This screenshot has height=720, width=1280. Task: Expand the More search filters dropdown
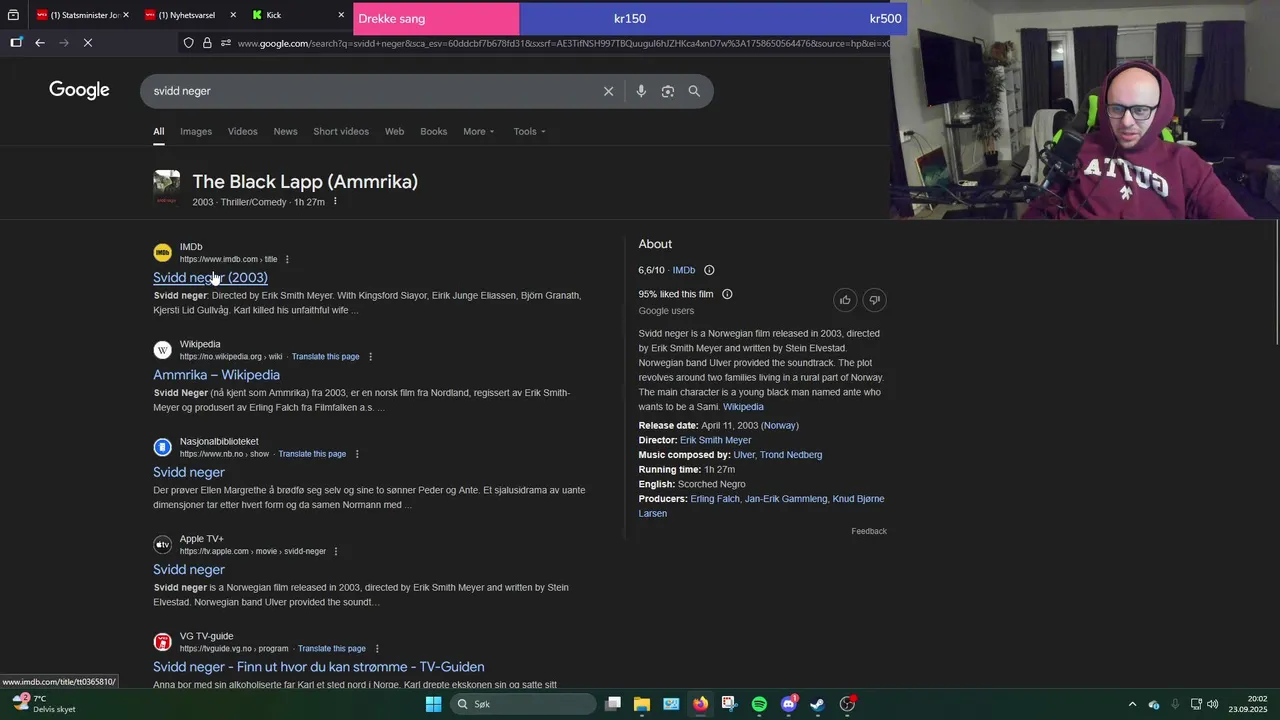(478, 132)
